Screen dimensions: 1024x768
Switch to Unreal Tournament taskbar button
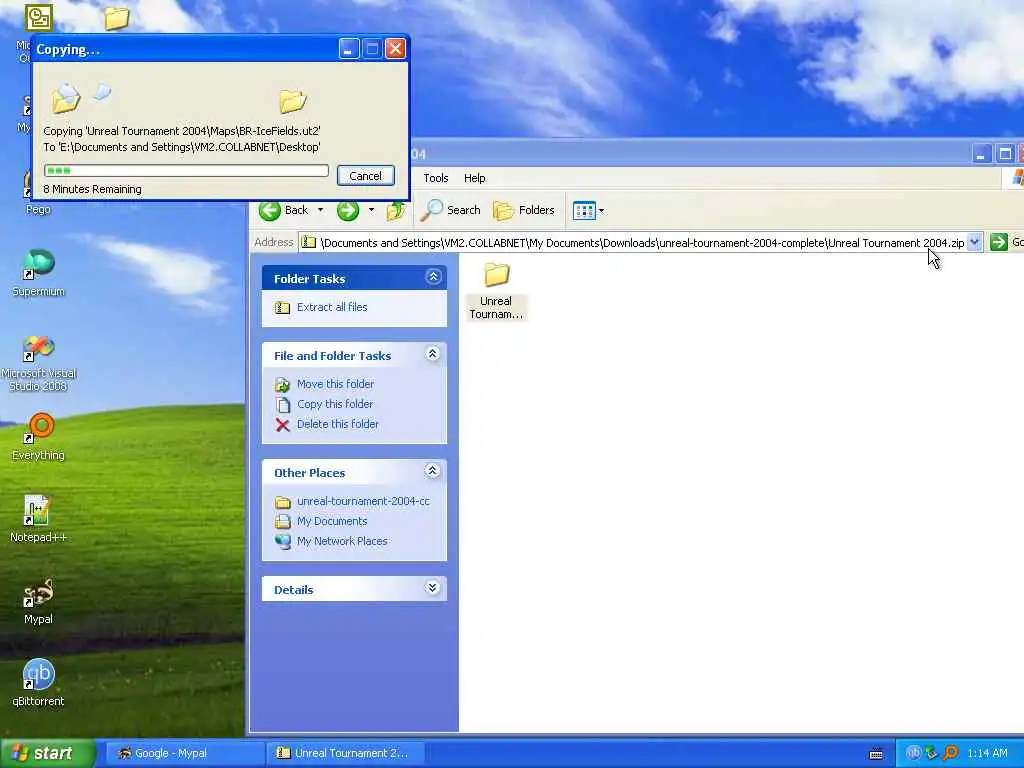[x=346, y=753]
